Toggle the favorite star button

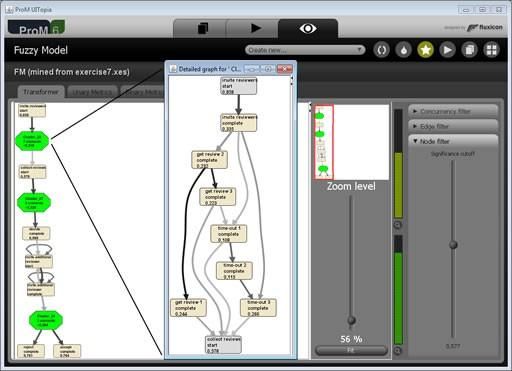[425, 50]
